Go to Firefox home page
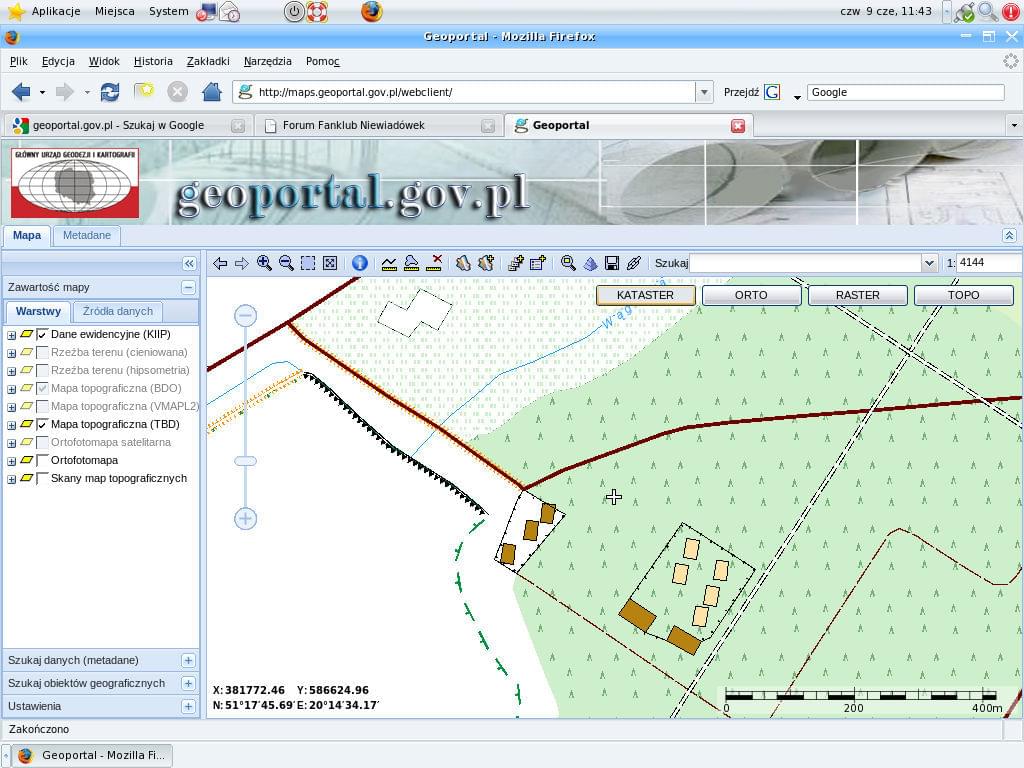This screenshot has width=1024, height=768. [x=212, y=91]
